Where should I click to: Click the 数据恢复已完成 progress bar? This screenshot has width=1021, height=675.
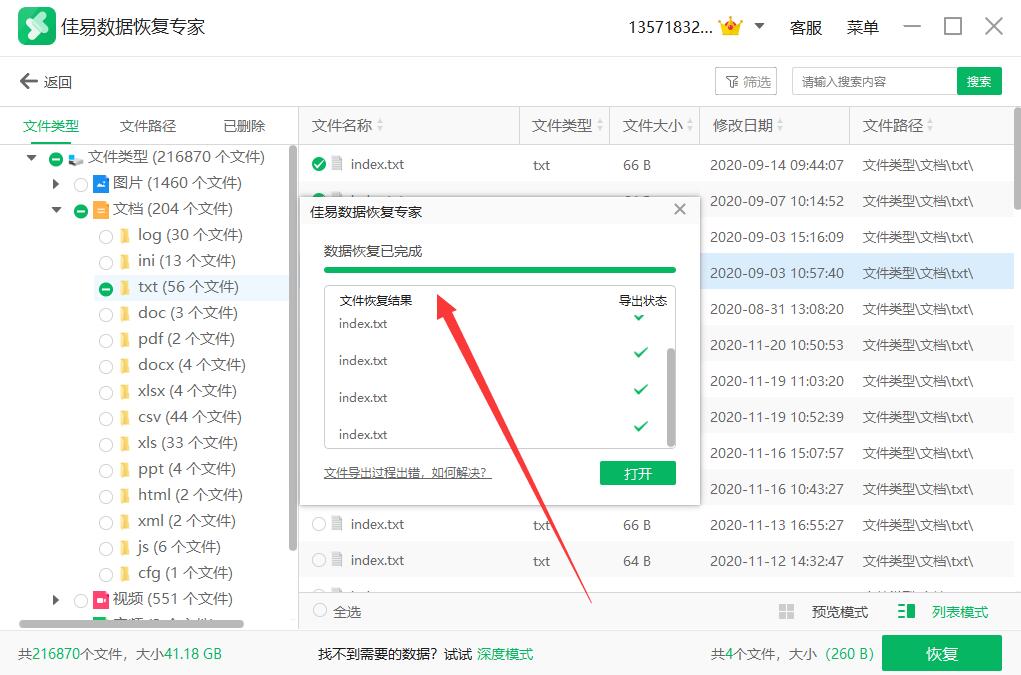(499, 269)
